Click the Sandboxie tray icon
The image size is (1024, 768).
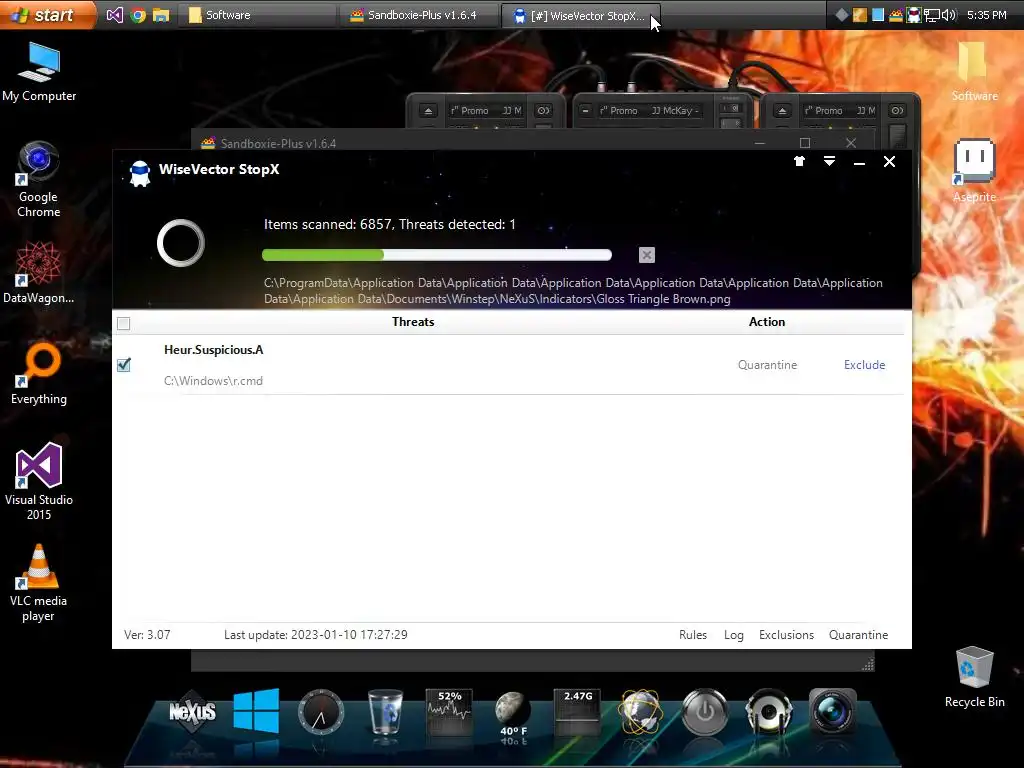896,15
